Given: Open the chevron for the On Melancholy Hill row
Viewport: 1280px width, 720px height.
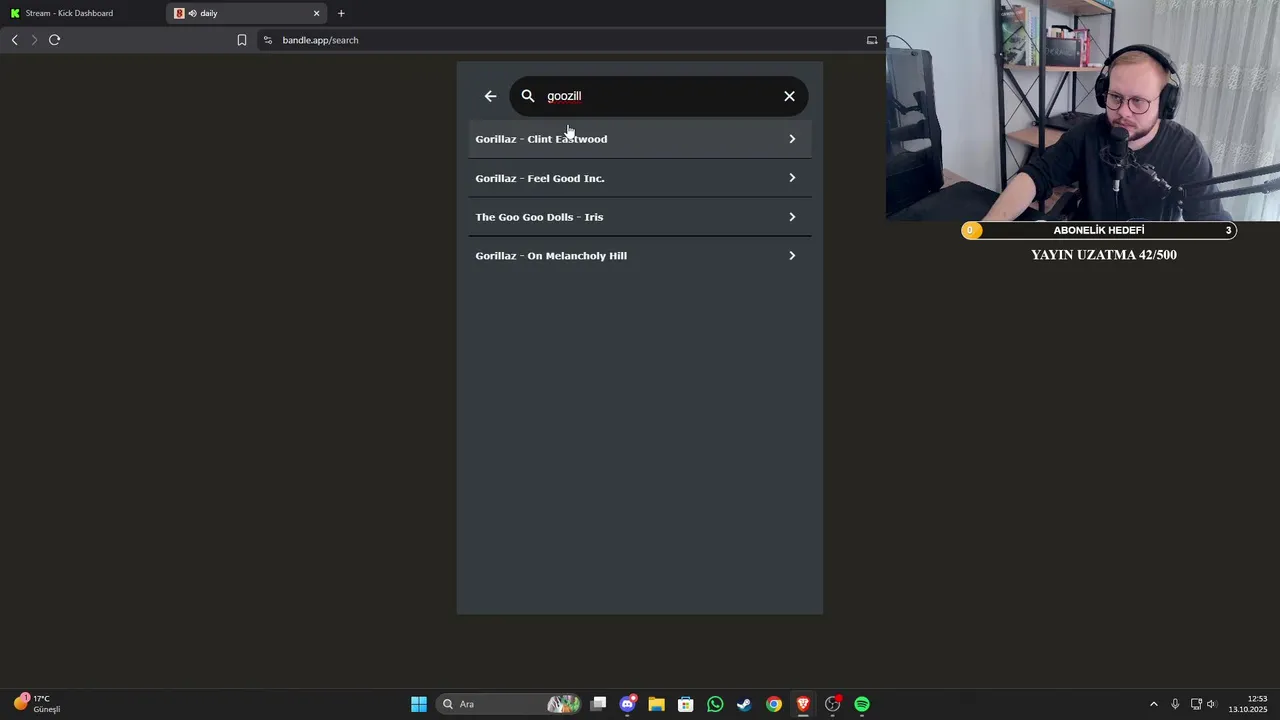Looking at the screenshot, I should [x=792, y=256].
